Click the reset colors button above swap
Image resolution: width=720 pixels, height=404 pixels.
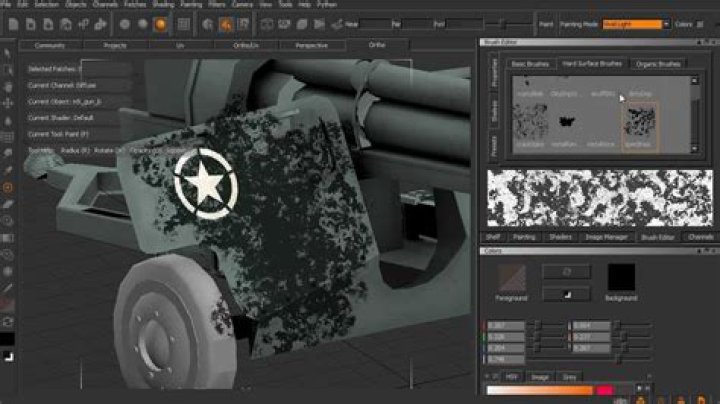tap(567, 272)
